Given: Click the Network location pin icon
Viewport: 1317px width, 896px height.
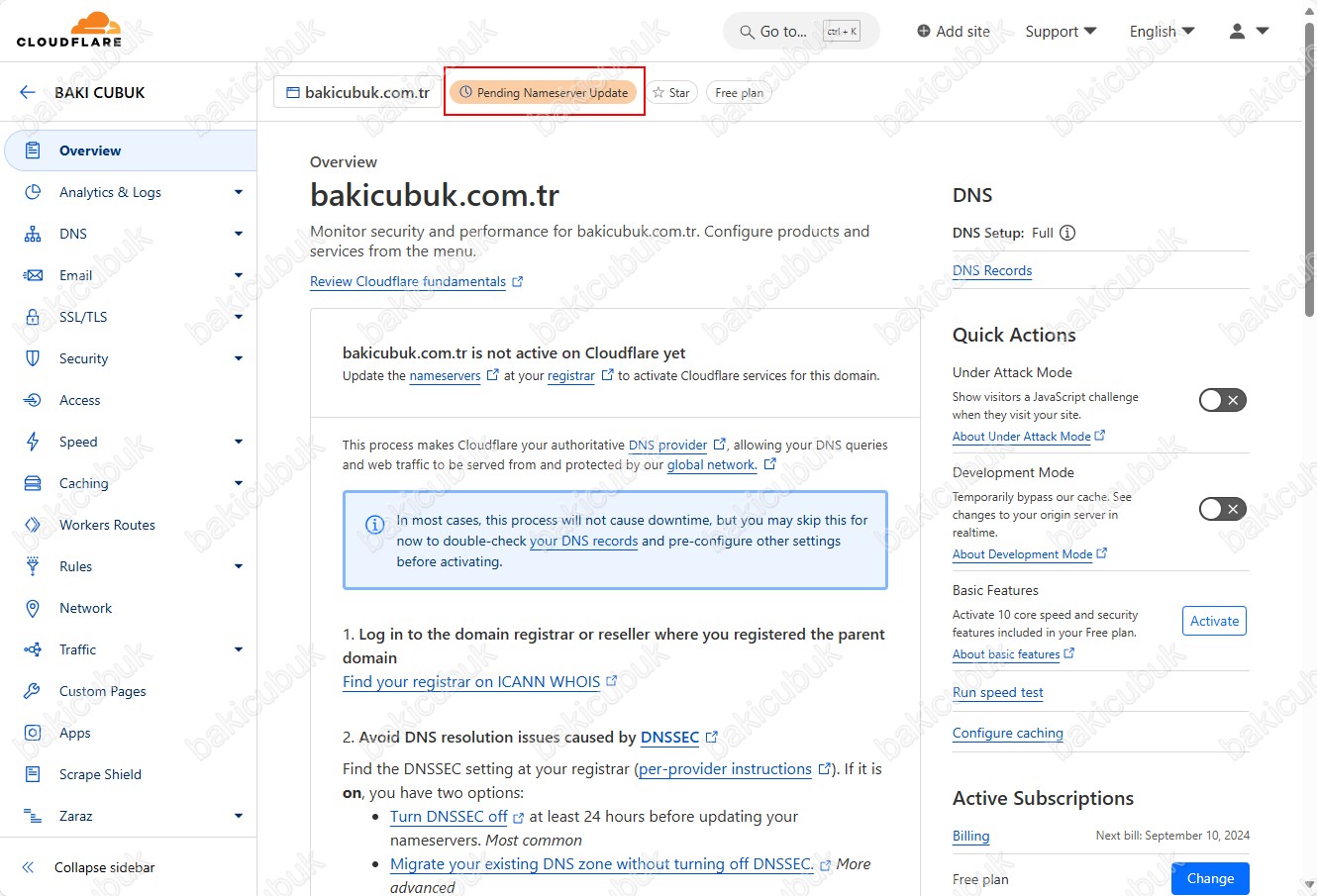Looking at the screenshot, I should coord(33,608).
